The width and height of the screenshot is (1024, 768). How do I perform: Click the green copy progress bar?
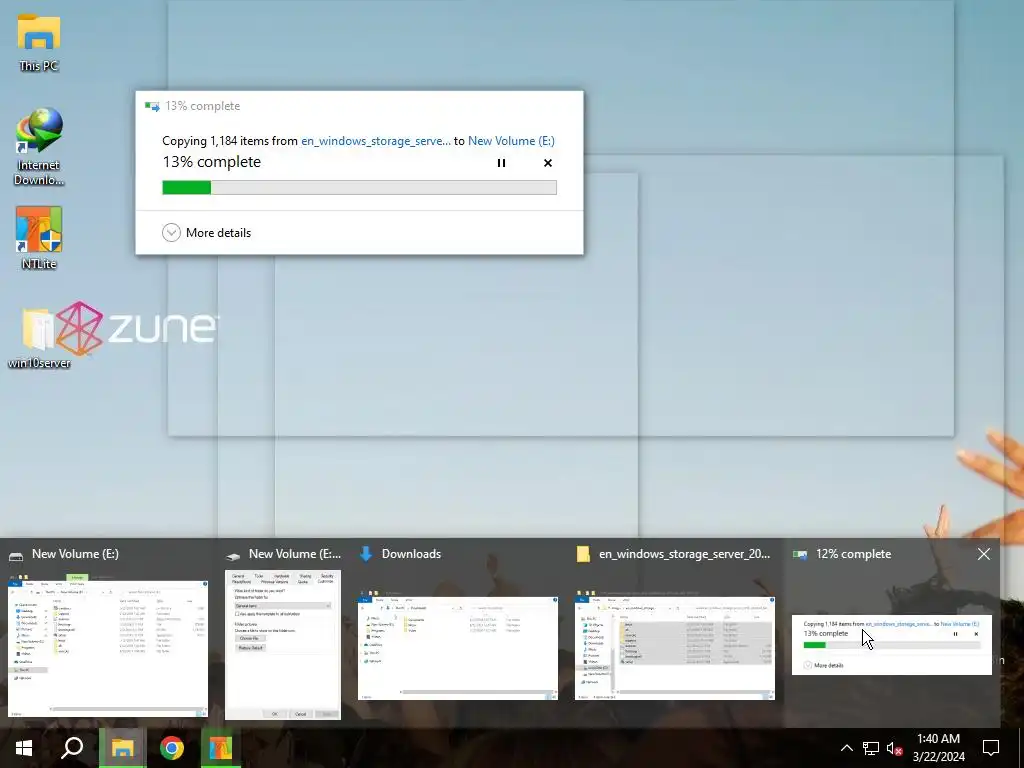[x=359, y=188]
